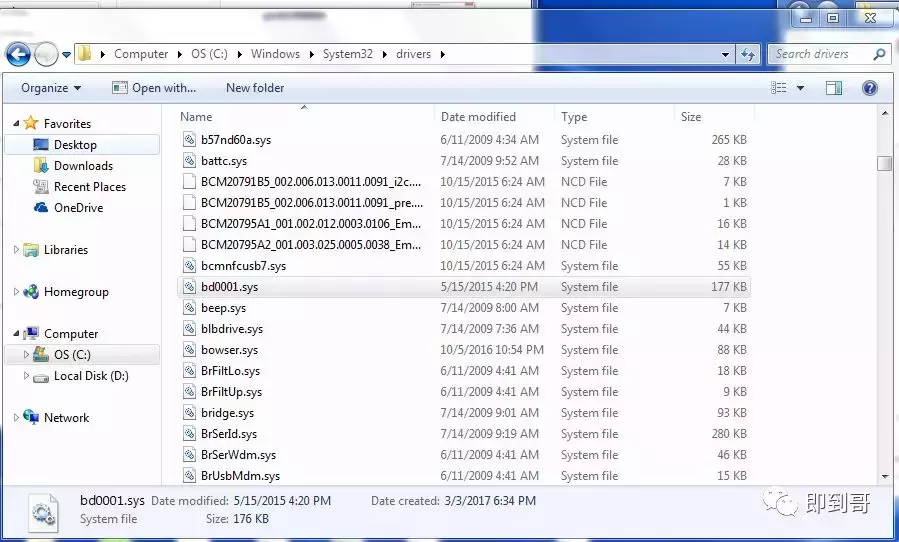The width and height of the screenshot is (899, 542).
Task: Click the Open with... button
Action: [154, 88]
